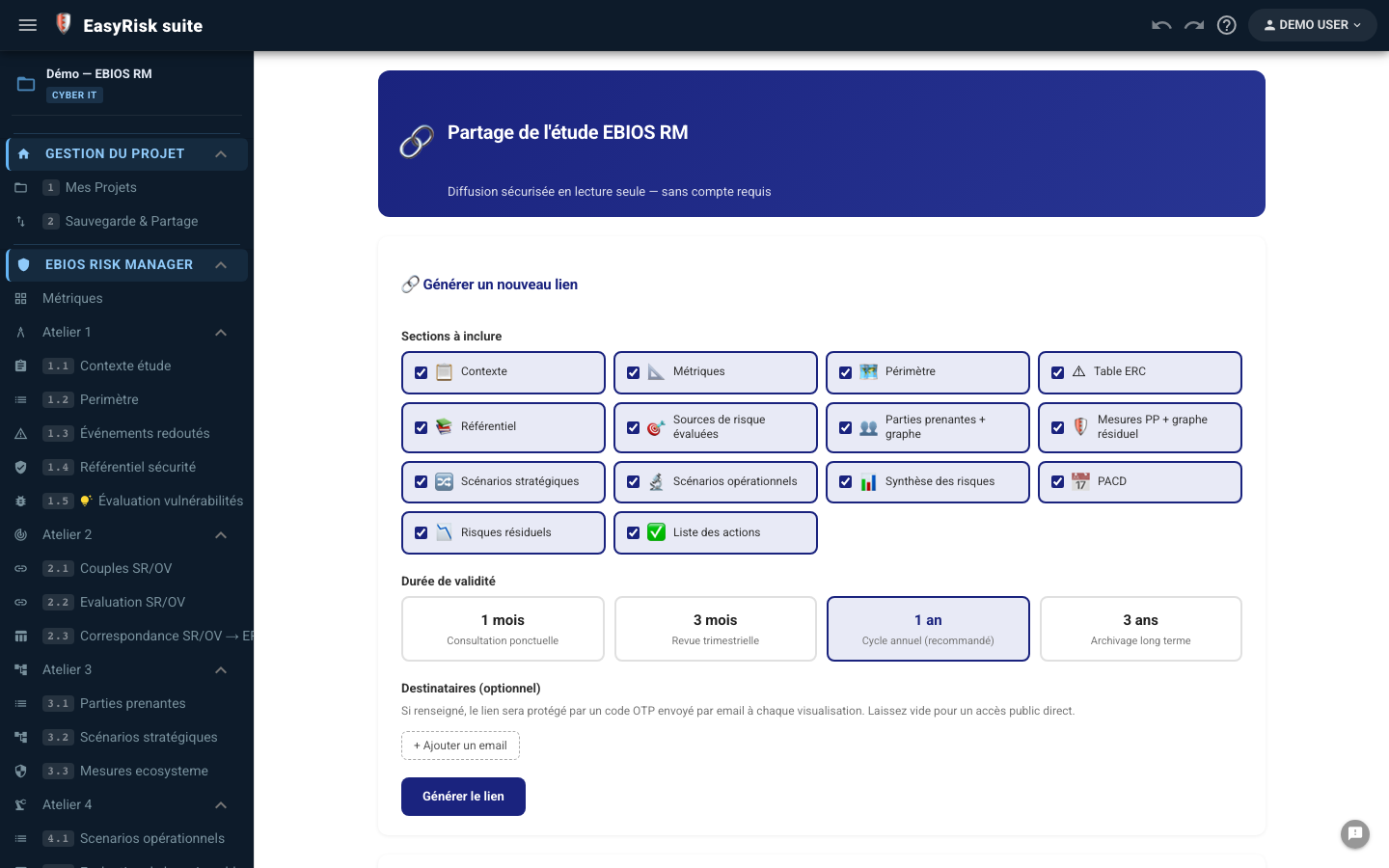The image size is (1389, 868).
Task: Uncheck the Métriques section checkbox
Action: [x=634, y=372]
